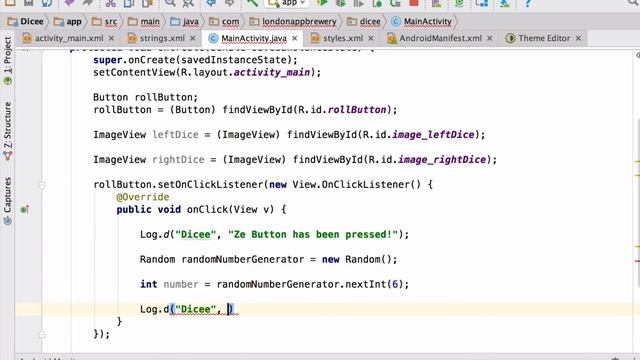This screenshot has width=640, height=360.
Task: Click the Copy icon in the toolbar
Action: (x=129, y=3)
